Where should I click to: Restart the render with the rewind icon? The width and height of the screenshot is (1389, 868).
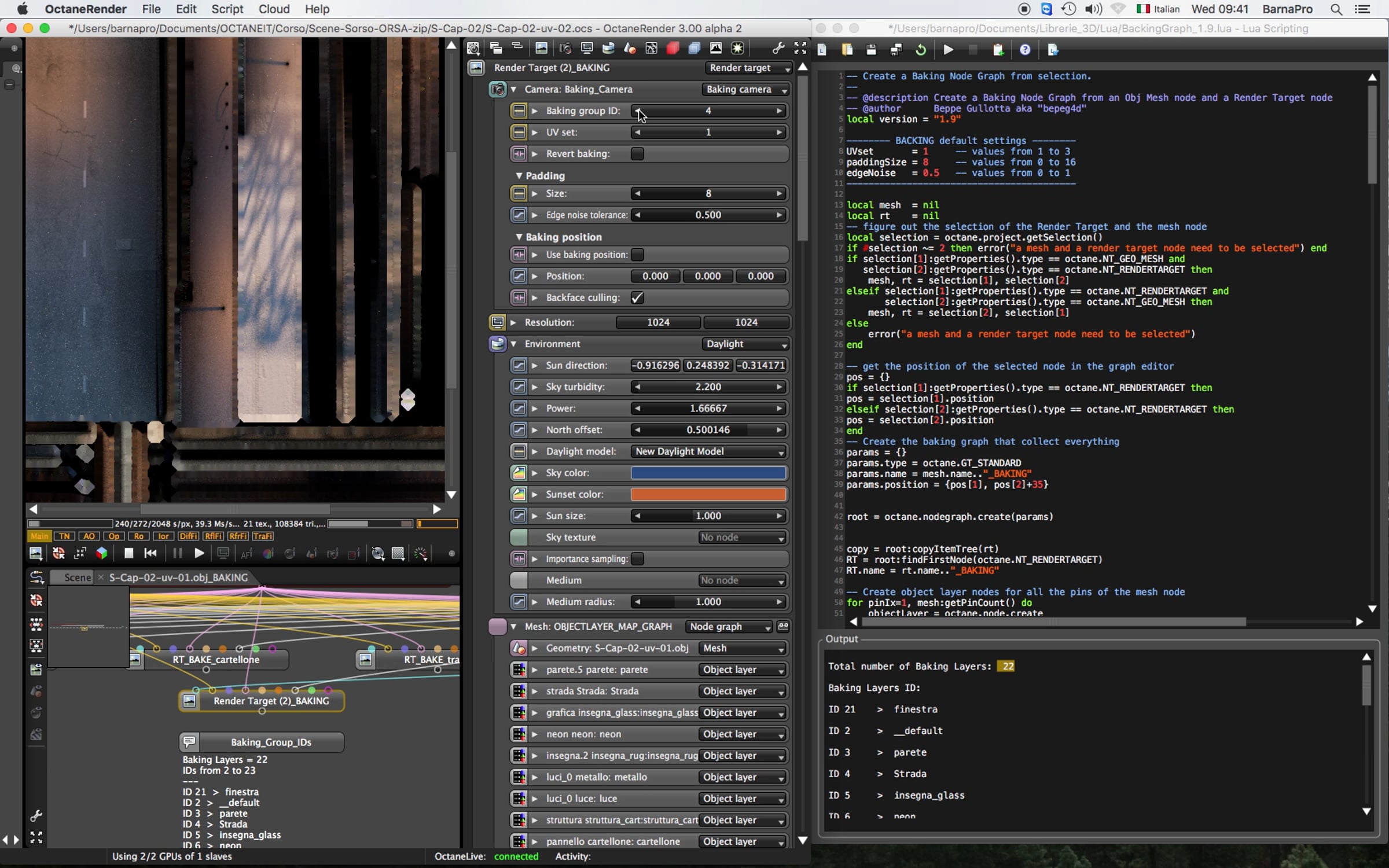coord(150,553)
